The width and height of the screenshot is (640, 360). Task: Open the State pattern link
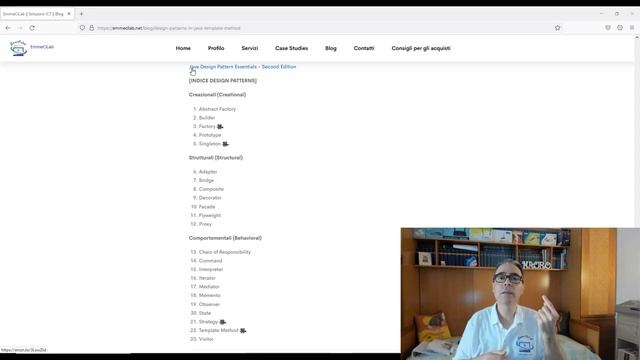(x=205, y=313)
